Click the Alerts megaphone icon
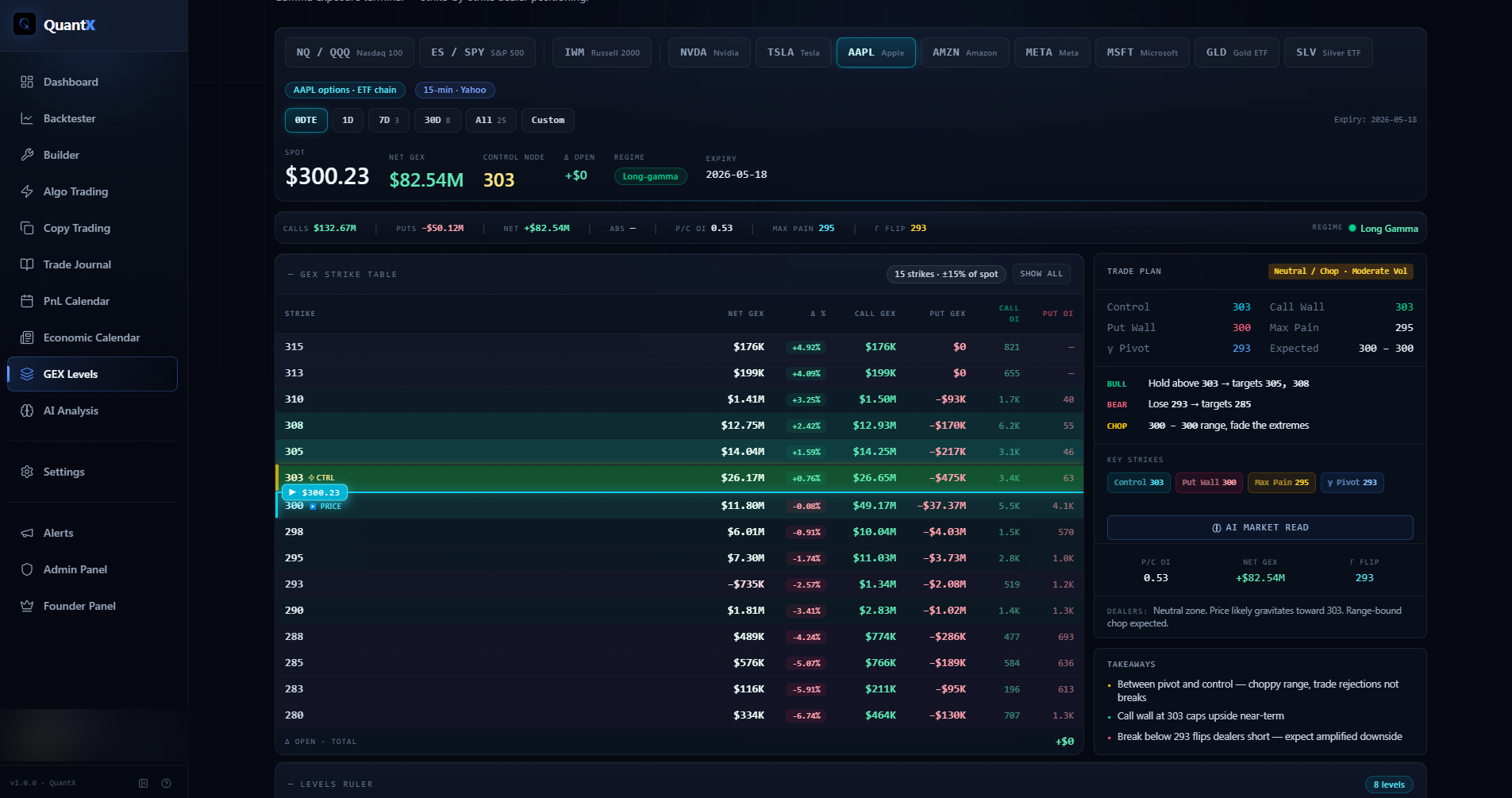The height and width of the screenshot is (798, 1512). [27, 533]
